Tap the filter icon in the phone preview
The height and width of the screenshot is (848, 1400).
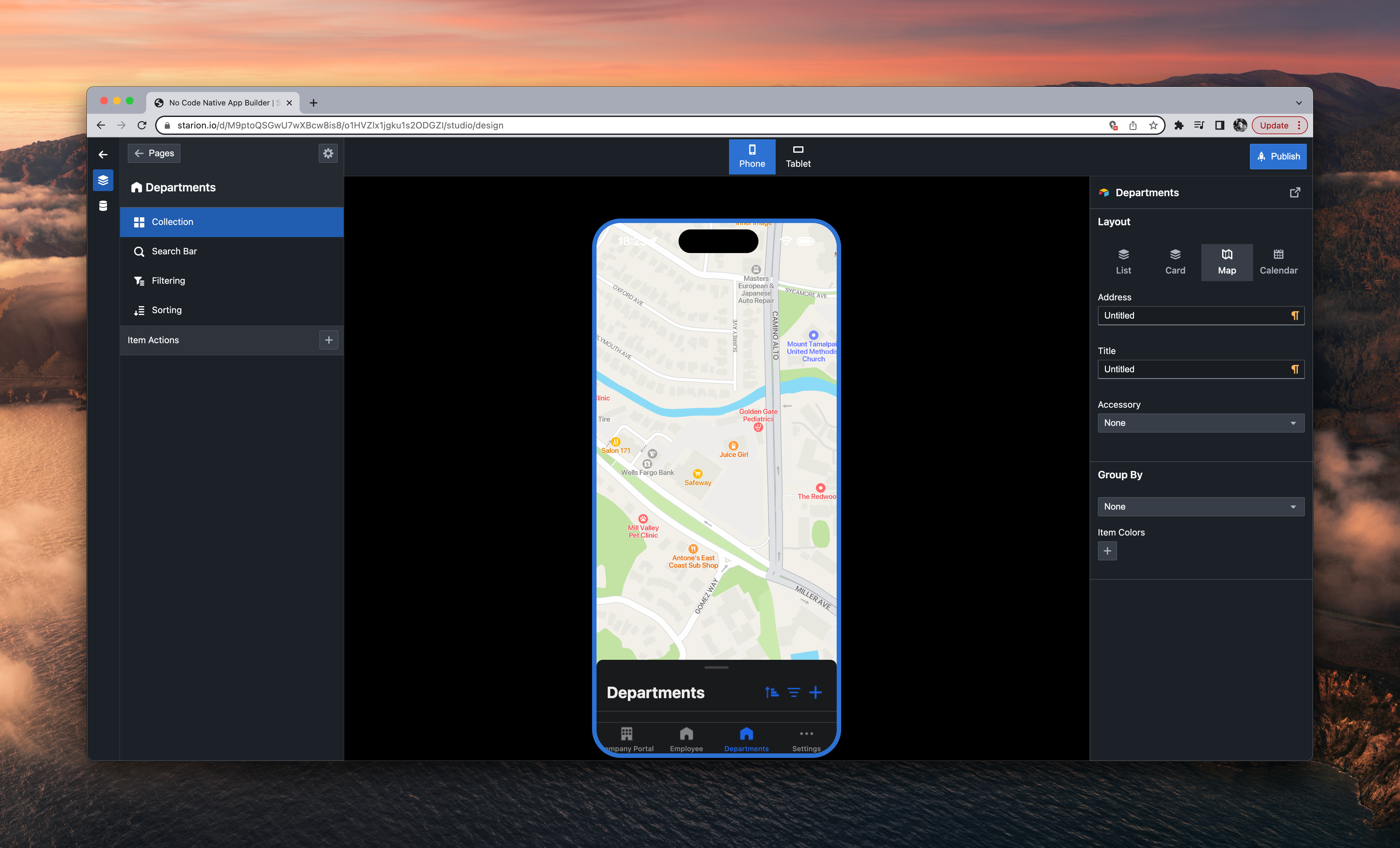click(793, 692)
